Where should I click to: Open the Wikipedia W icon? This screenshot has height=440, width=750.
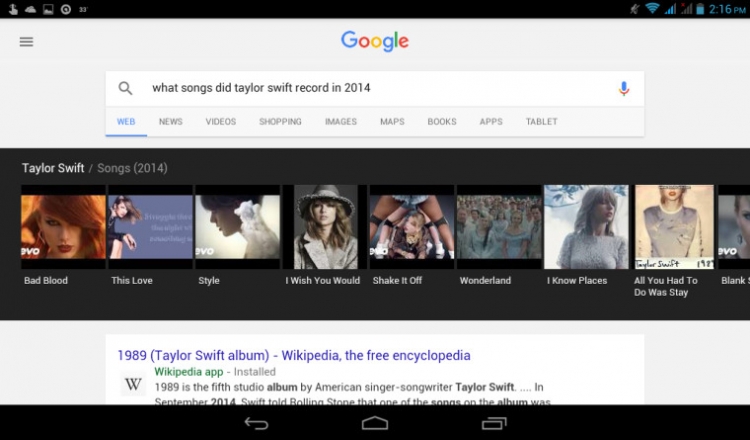[133, 384]
